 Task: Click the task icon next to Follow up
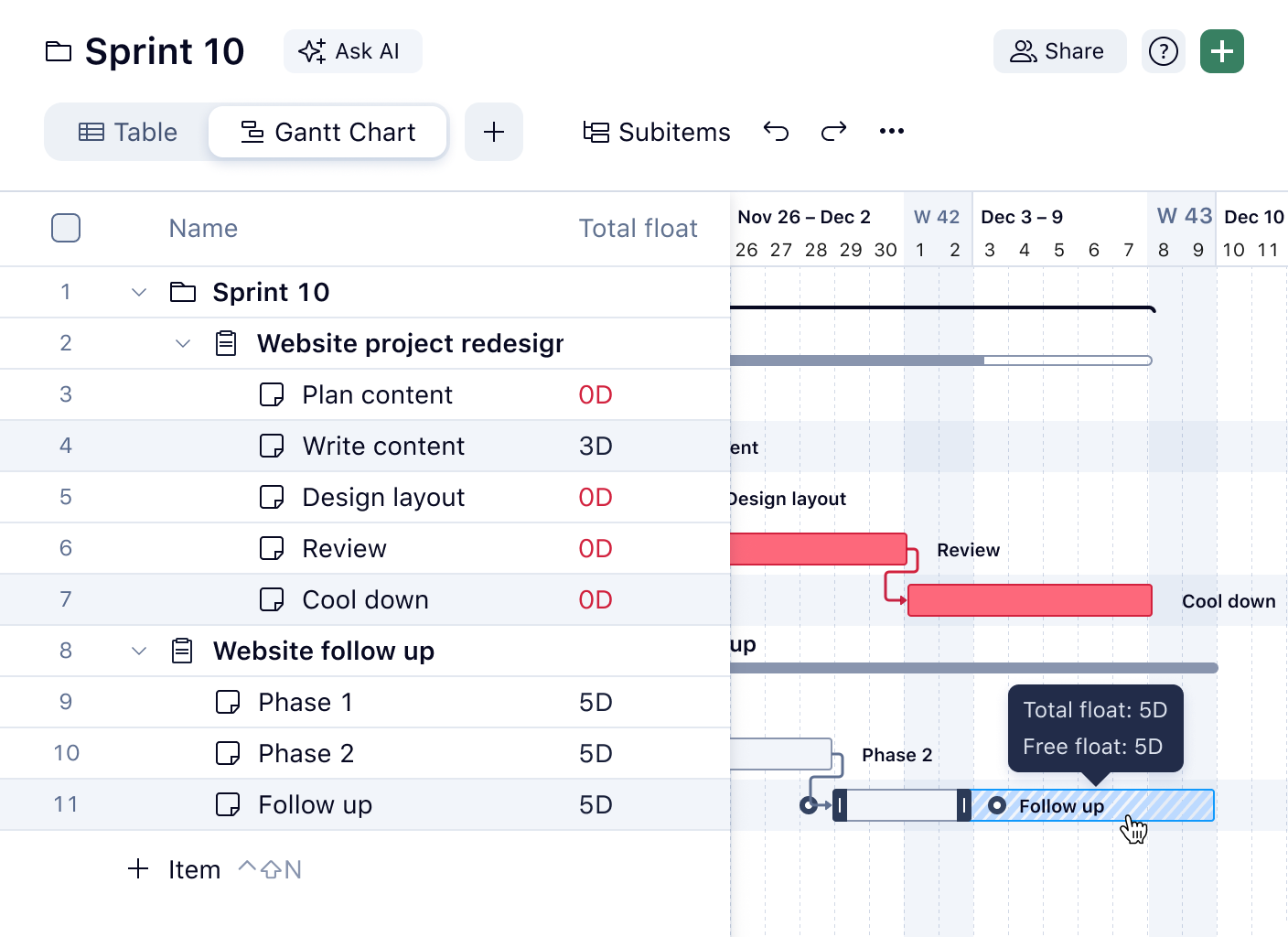click(x=228, y=804)
